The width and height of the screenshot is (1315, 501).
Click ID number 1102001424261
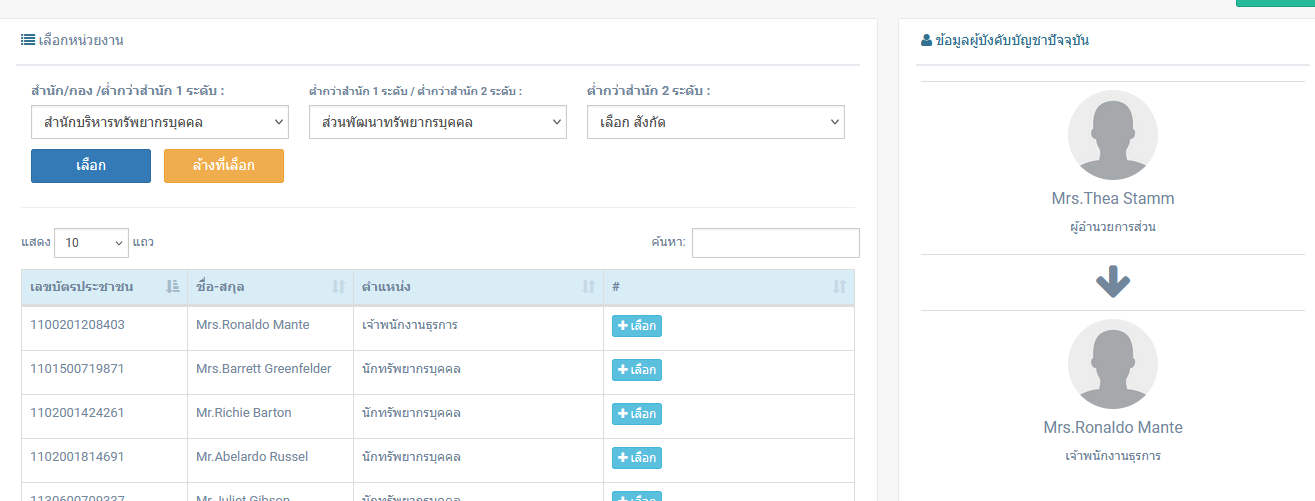point(78,413)
